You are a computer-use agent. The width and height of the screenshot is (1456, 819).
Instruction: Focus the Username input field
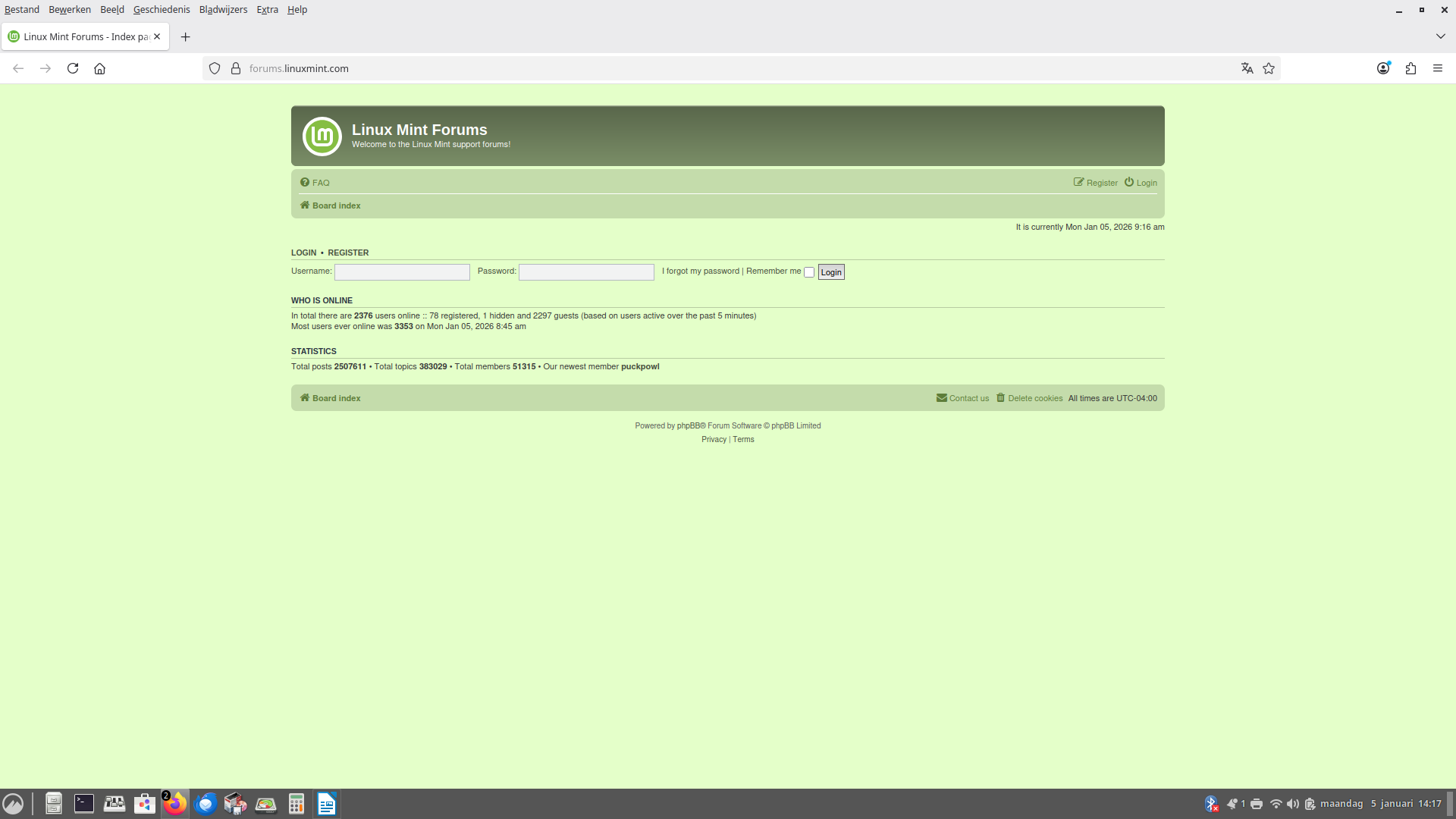(x=402, y=272)
